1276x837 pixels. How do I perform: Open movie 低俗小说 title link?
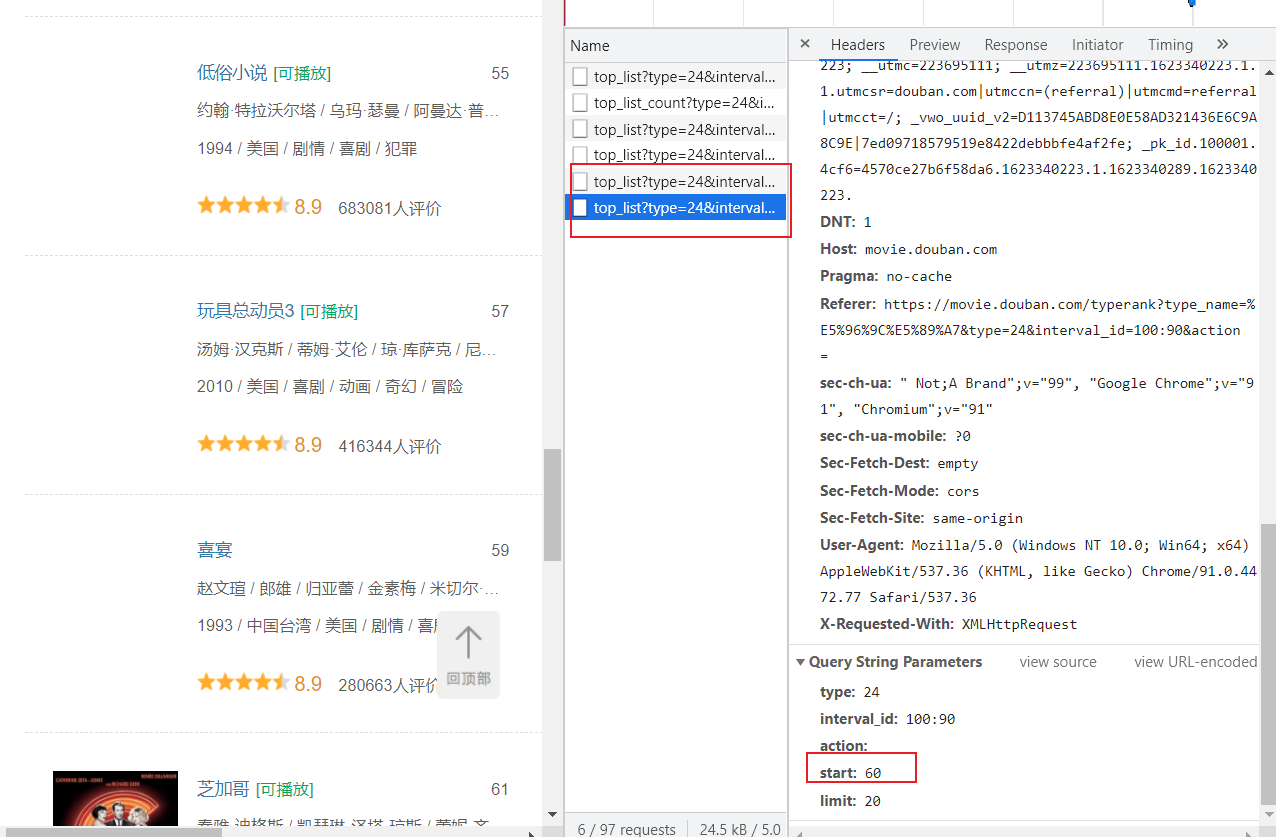coord(232,73)
